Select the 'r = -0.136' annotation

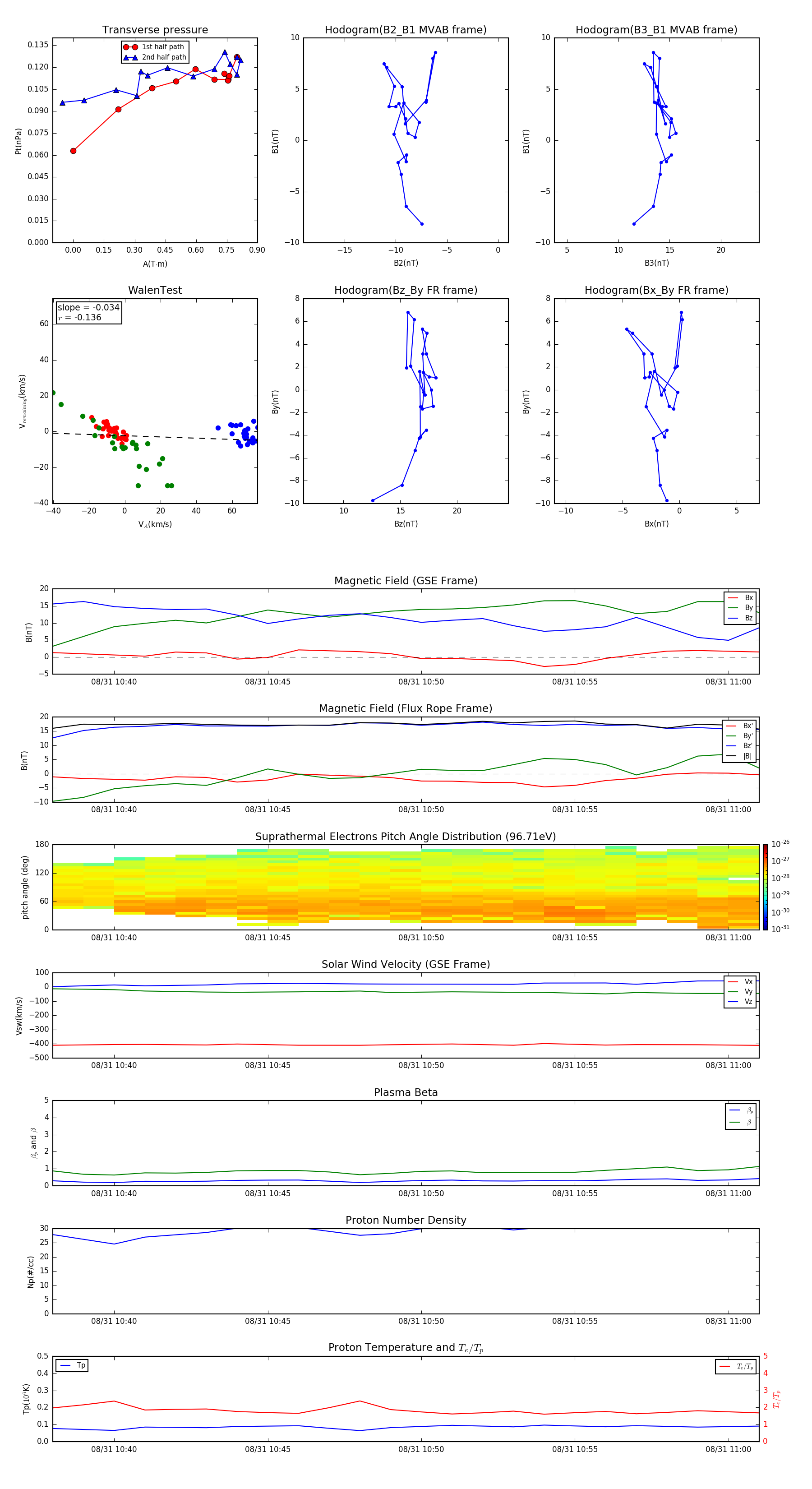pos(80,317)
